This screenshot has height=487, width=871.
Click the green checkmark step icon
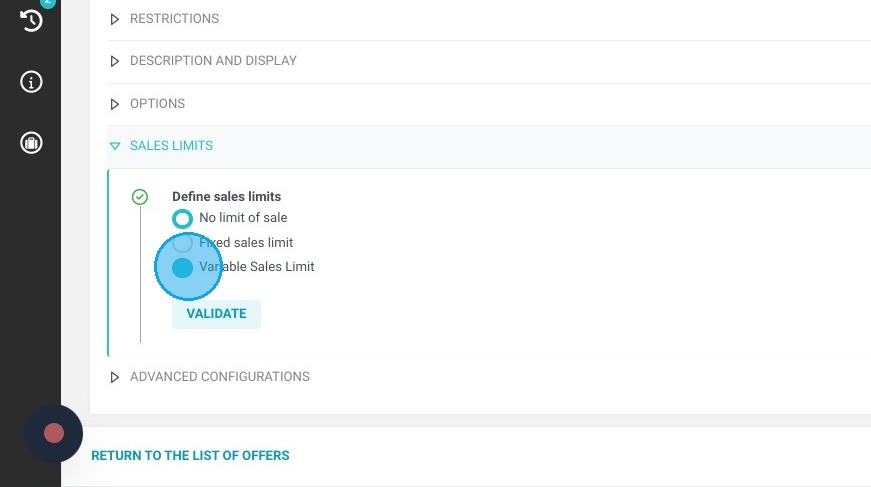pos(140,197)
